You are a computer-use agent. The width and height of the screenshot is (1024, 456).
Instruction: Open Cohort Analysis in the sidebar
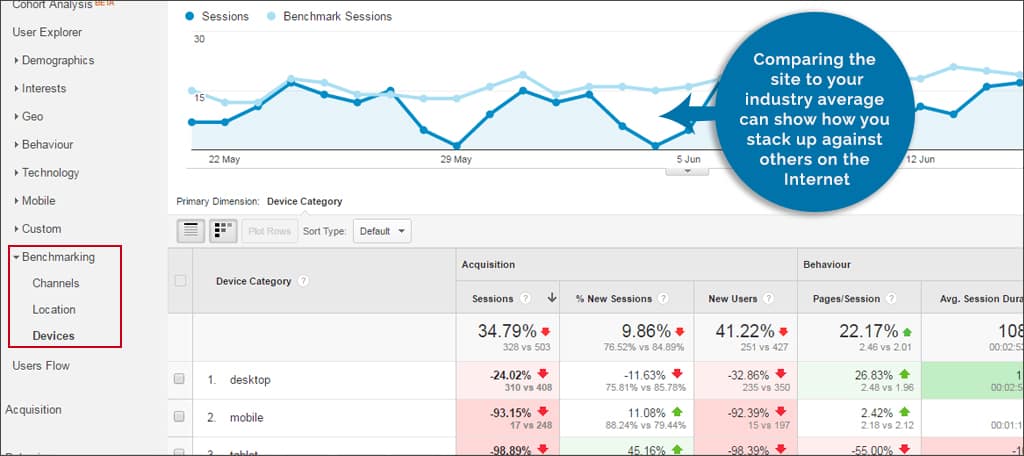pos(52,4)
